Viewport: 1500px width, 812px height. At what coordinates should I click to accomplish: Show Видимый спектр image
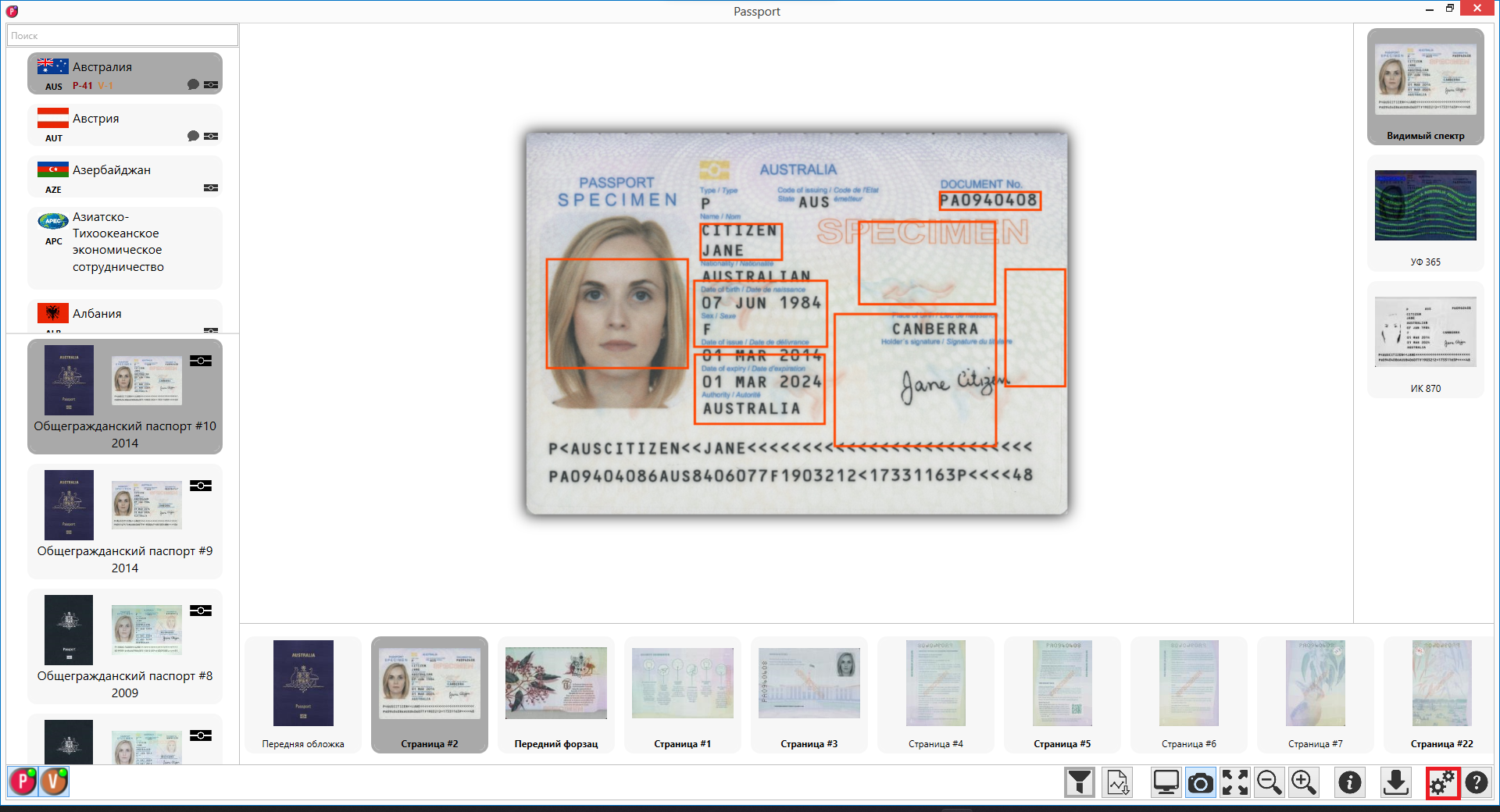1426,87
